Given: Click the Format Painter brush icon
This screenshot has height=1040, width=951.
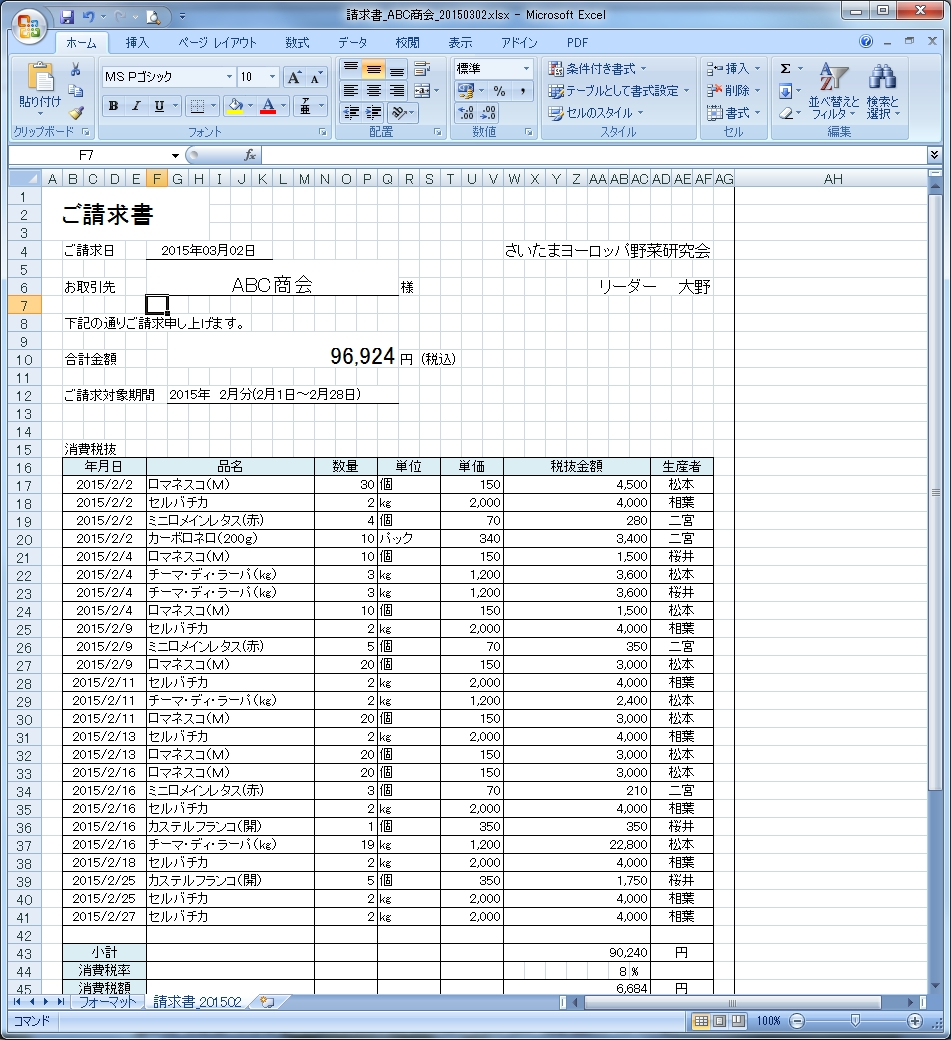Looking at the screenshot, I should pos(76,113).
